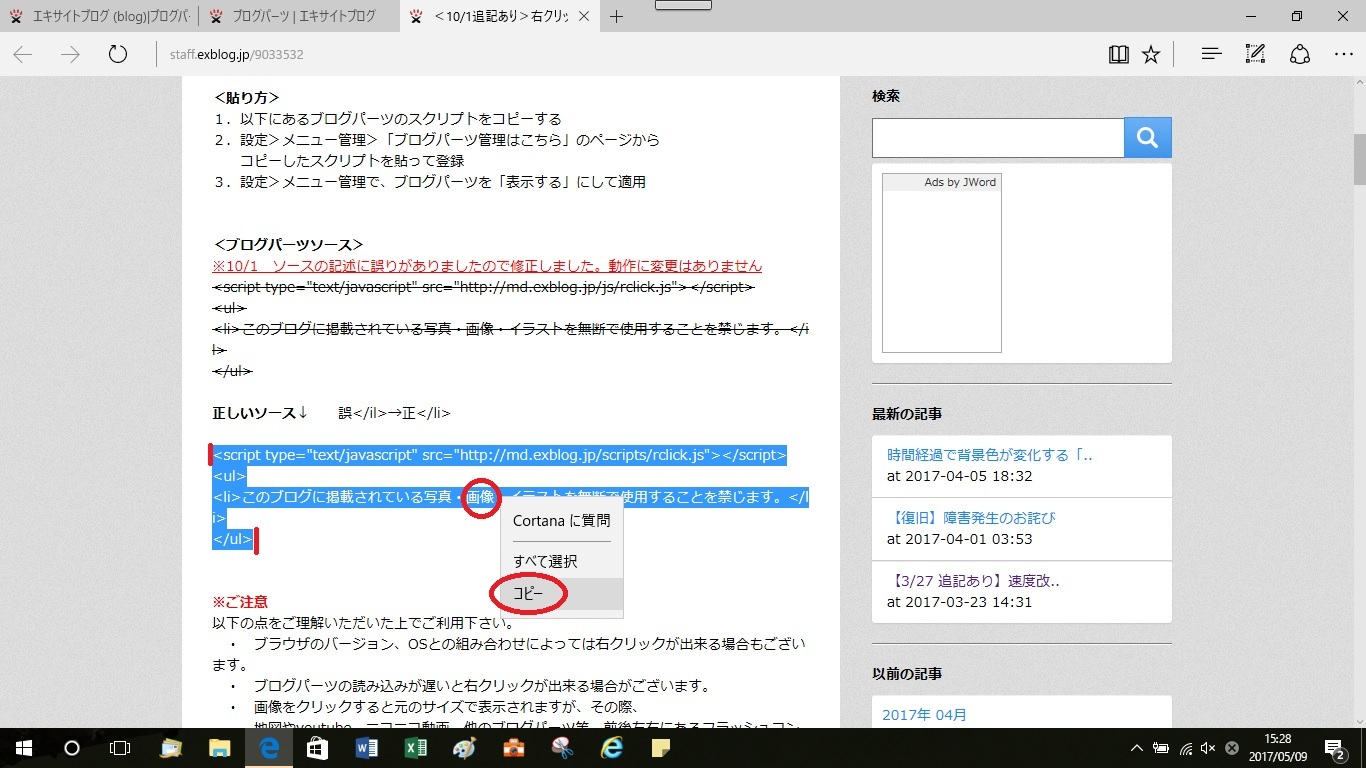
Task: Click the 以前の記事 sidebar heading
Action: coord(907,674)
